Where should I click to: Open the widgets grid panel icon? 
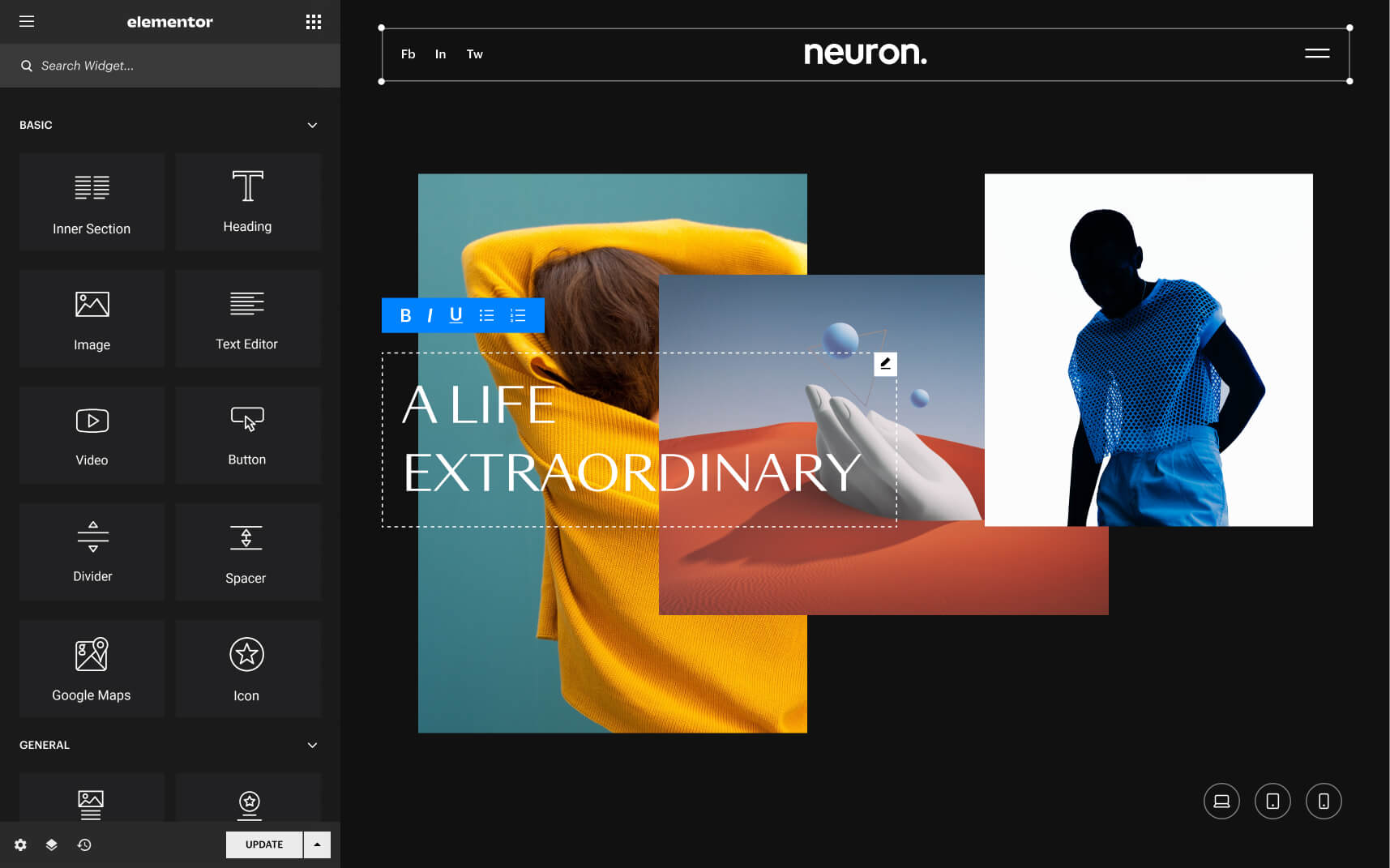tap(314, 22)
